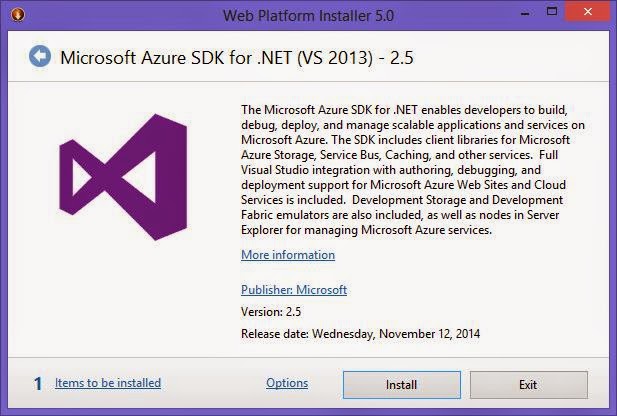The image size is (617, 416).
Task: Open the More information link
Action: (288, 255)
